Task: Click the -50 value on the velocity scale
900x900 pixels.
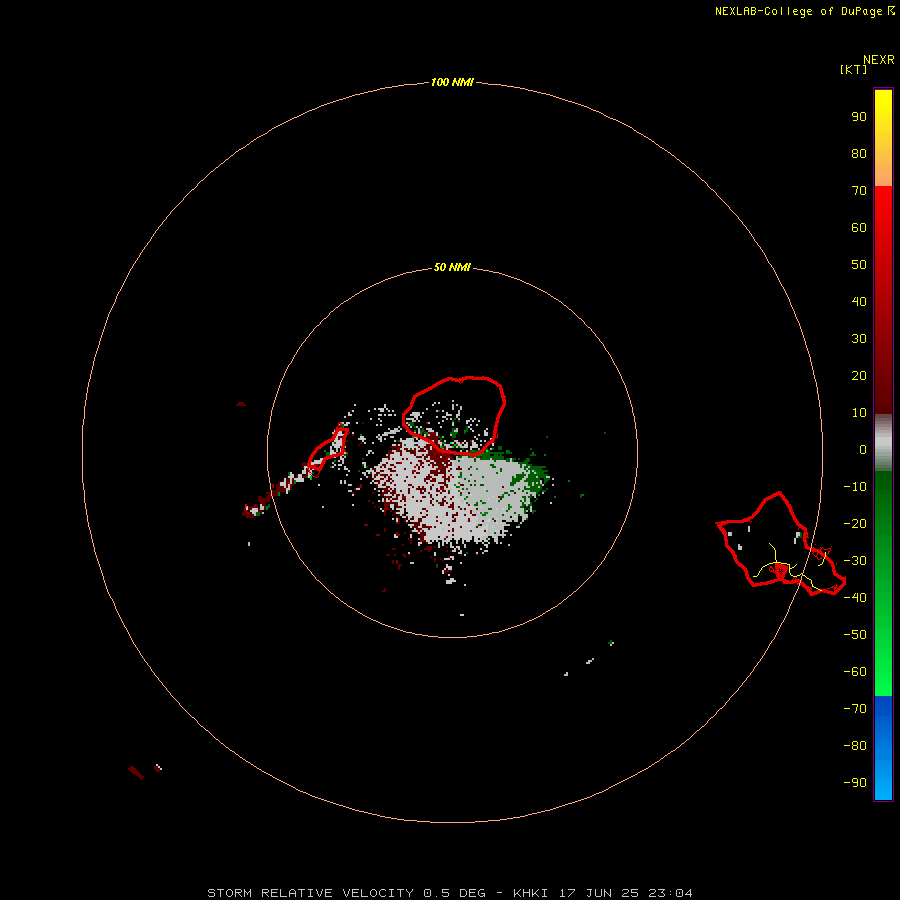Action: click(855, 634)
